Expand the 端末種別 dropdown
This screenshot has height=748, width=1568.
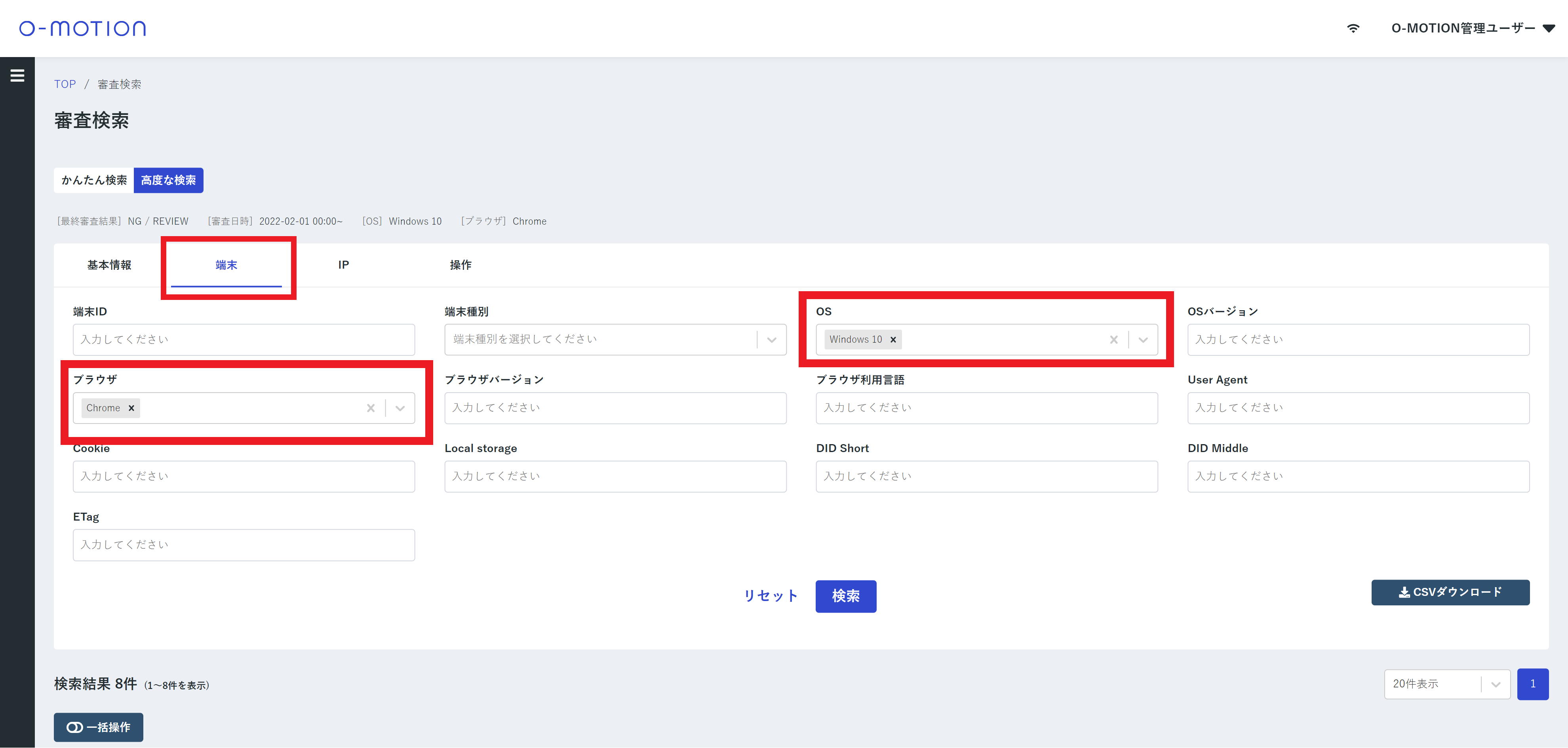[771, 340]
